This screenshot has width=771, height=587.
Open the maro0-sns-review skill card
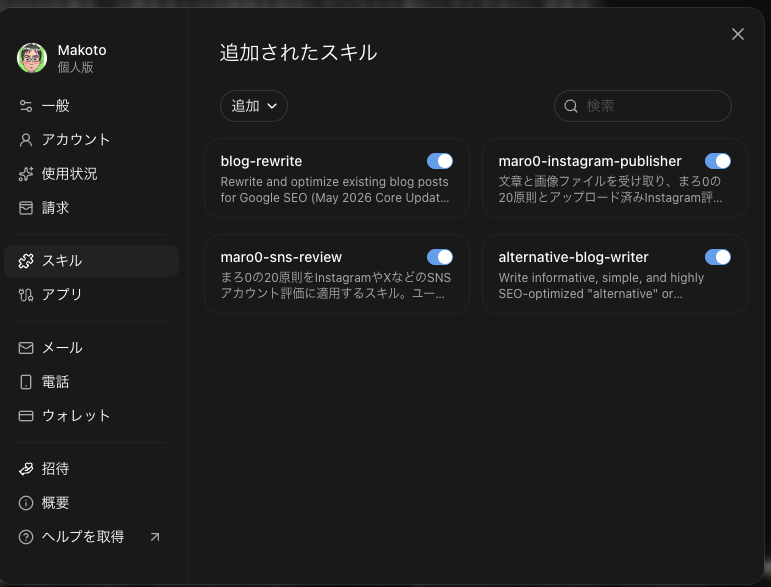click(337, 274)
